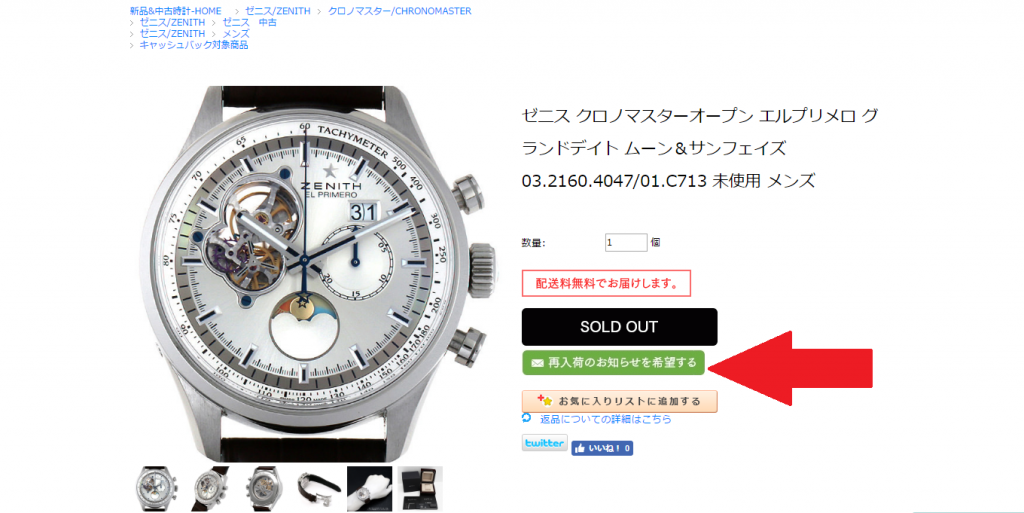This screenshot has height=513, width=1024.
Task: Click the envelope icon on restock button
Action: pos(537,363)
